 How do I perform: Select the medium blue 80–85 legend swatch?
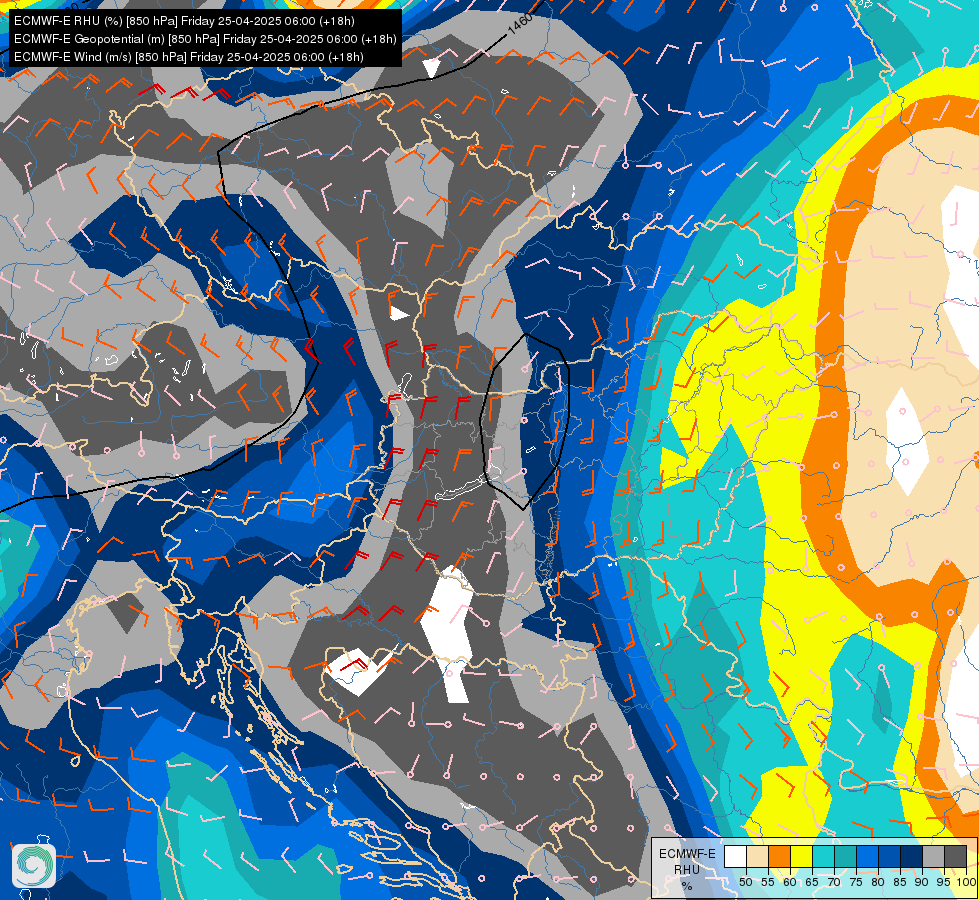pyautogui.click(x=889, y=856)
